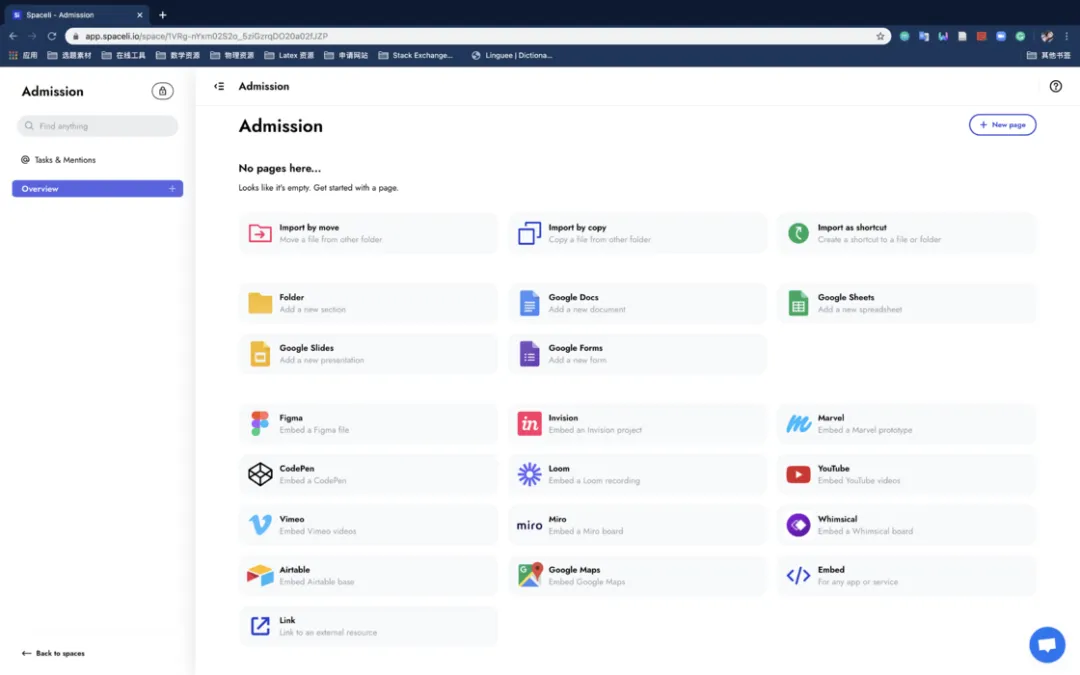The width and height of the screenshot is (1080, 675).
Task: Go back in browser history
Action: point(13,36)
